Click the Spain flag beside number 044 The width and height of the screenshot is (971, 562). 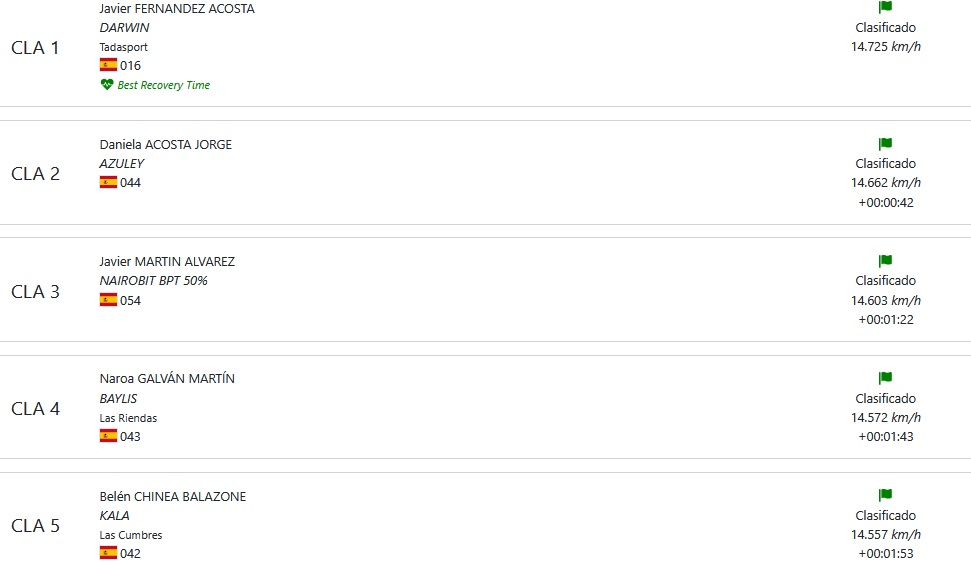tap(108, 182)
